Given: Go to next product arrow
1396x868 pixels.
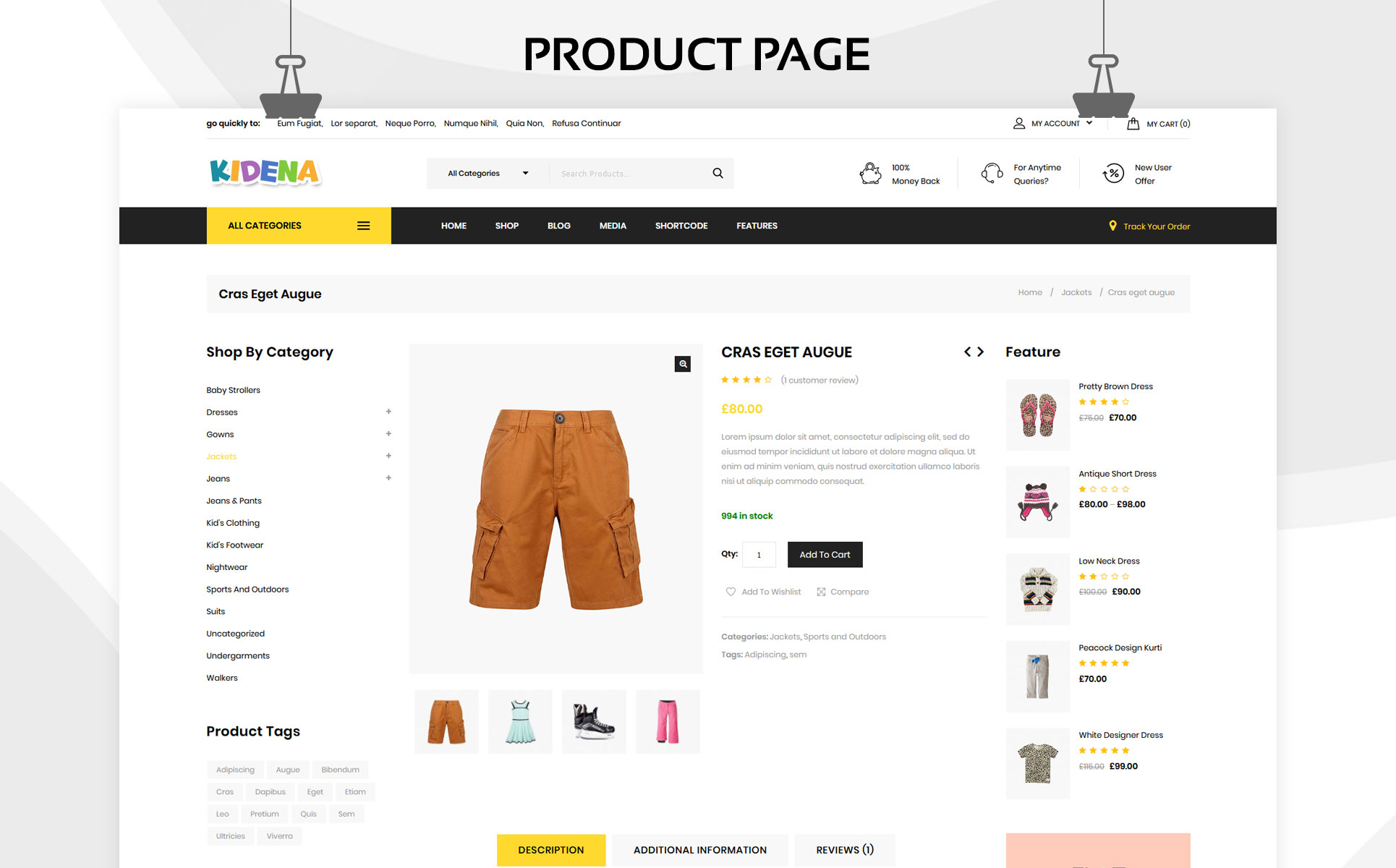Looking at the screenshot, I should 981,352.
